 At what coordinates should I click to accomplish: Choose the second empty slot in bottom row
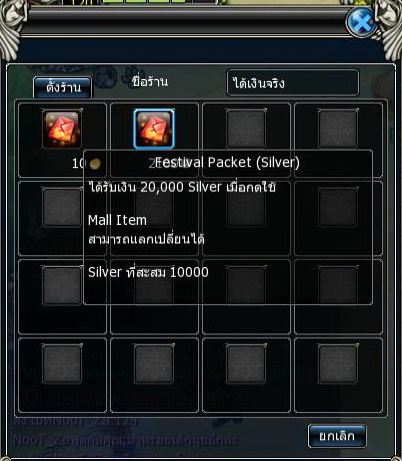154,364
